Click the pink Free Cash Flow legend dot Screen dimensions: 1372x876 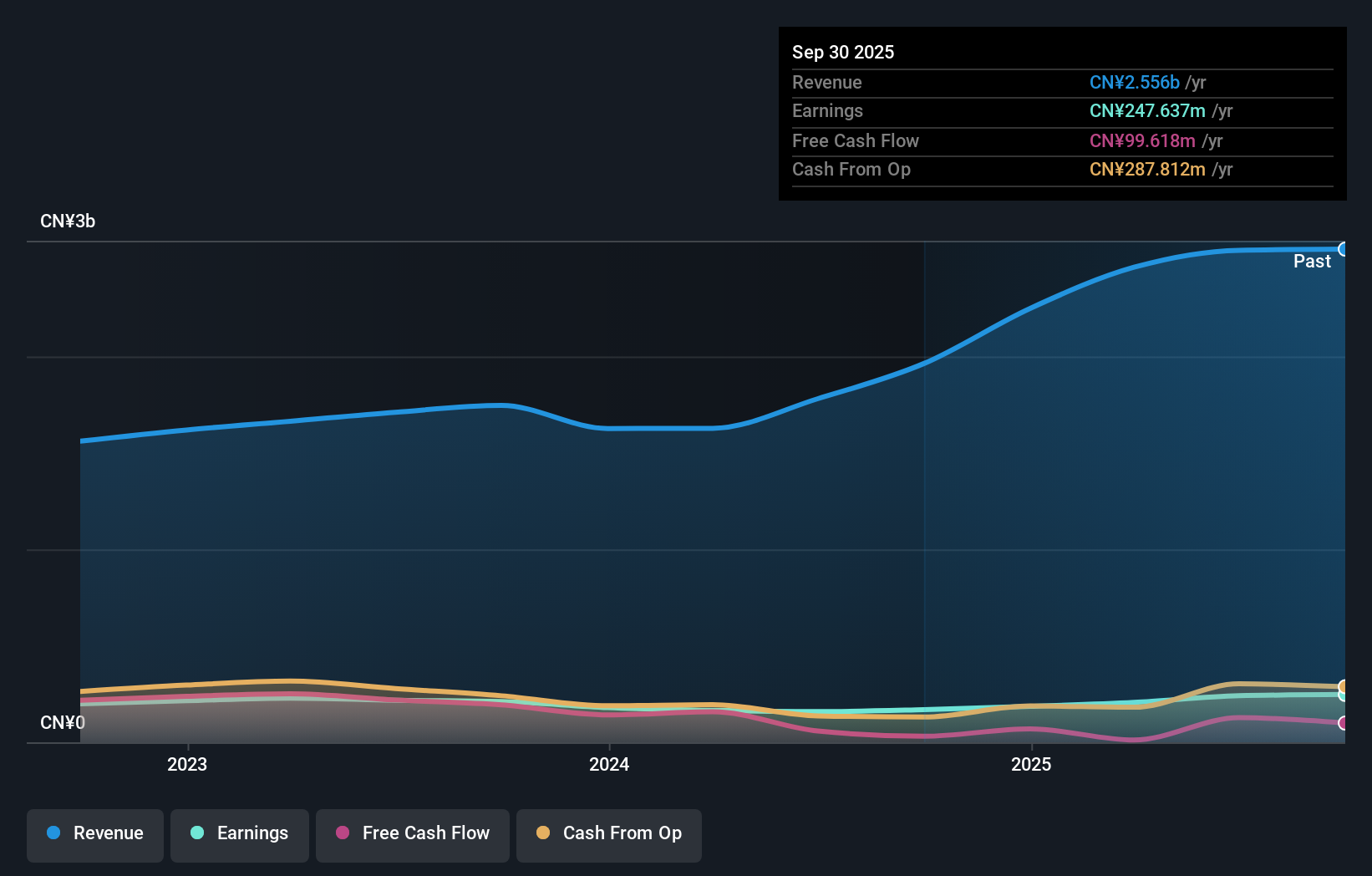tap(343, 833)
